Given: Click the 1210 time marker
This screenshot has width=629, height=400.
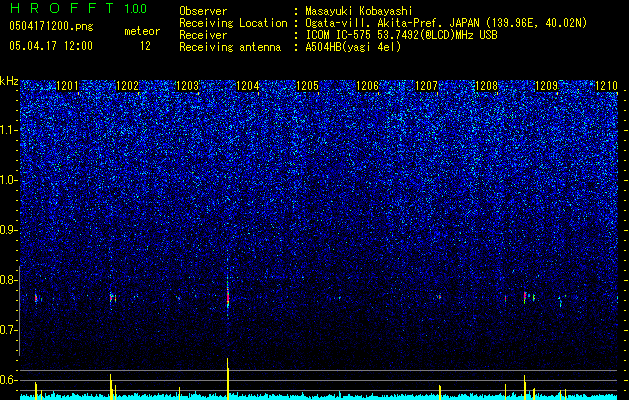Looking at the screenshot, I should click(607, 86).
